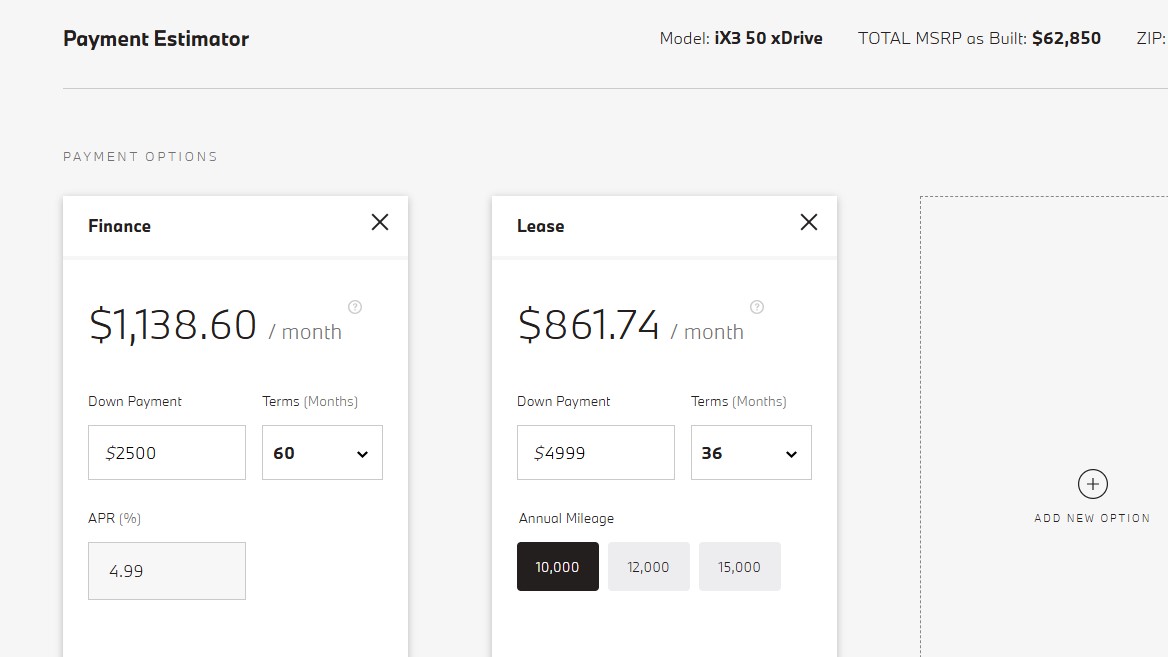Click the Lease terms chevron arrow
The width and height of the screenshot is (1168, 657).
[792, 454]
